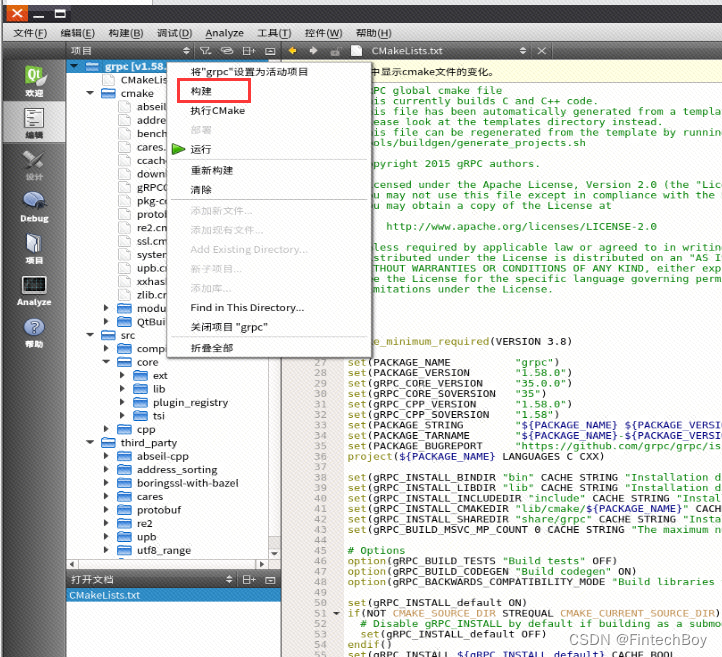Select the cares folder under third_party
Viewport: 722px width, 657px height.
(150, 496)
